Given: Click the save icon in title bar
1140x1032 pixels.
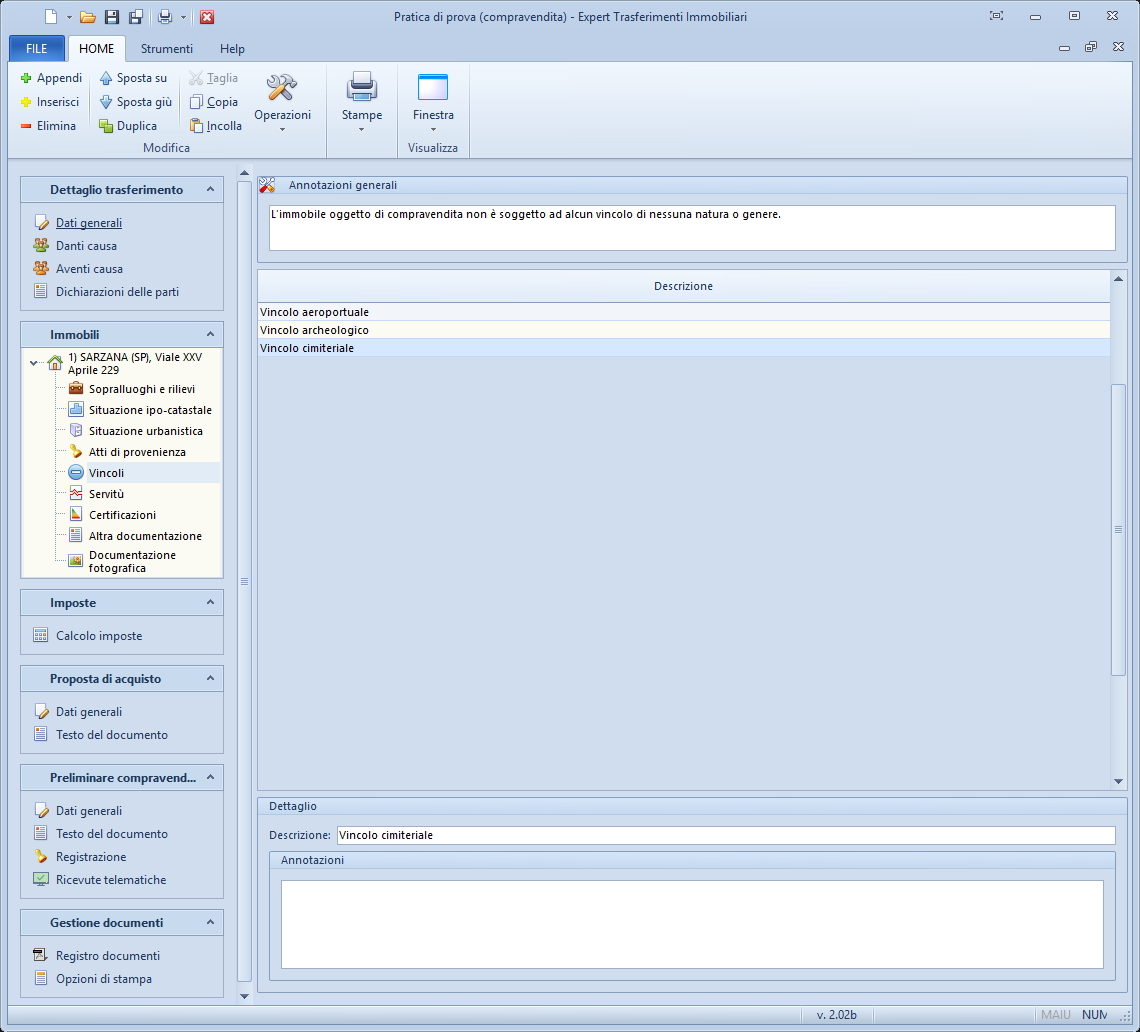Looking at the screenshot, I should tap(112, 17).
